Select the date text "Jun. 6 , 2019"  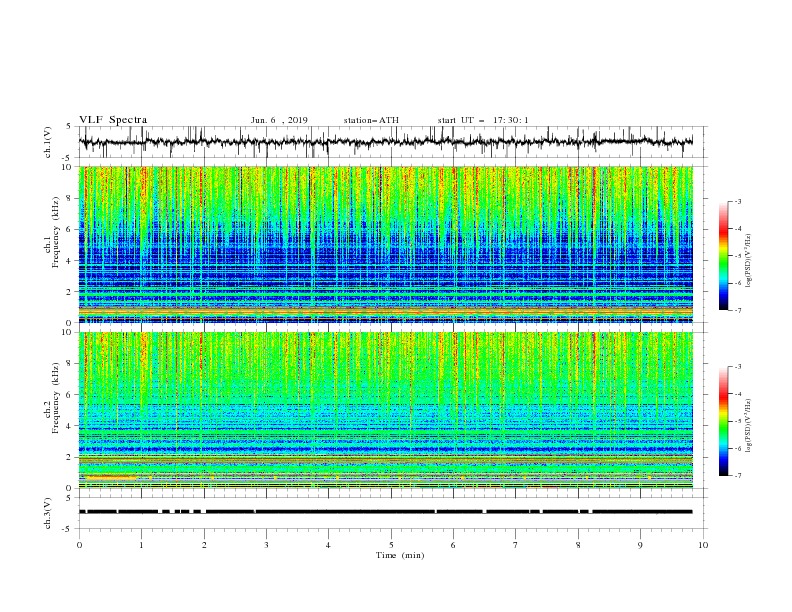pos(279,120)
